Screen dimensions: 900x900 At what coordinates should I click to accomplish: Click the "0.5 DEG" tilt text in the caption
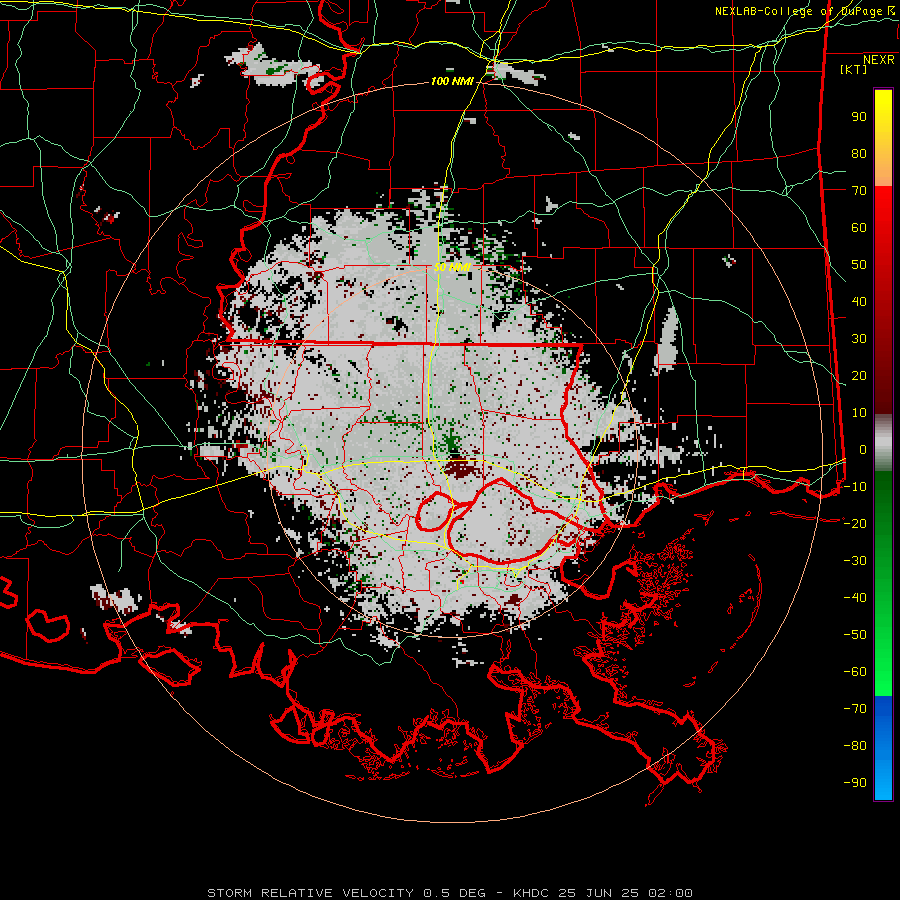point(454,893)
